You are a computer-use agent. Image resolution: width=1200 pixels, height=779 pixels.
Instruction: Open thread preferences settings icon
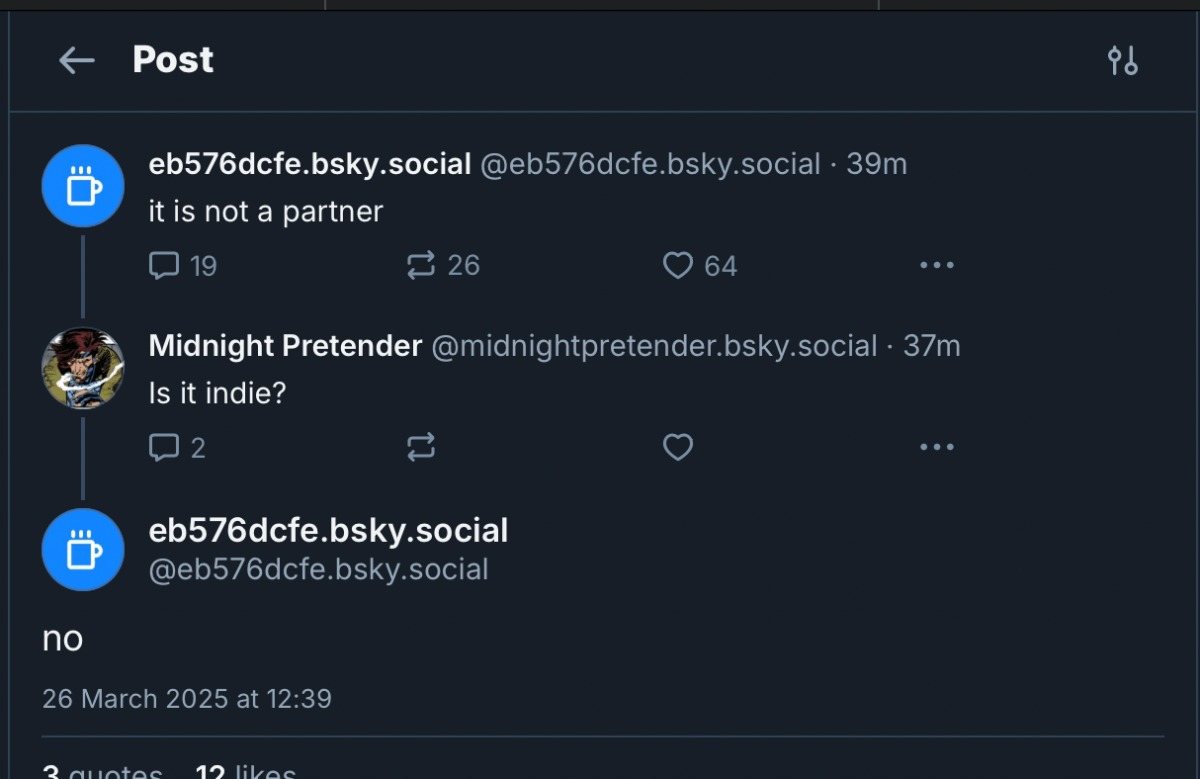[1122, 61]
